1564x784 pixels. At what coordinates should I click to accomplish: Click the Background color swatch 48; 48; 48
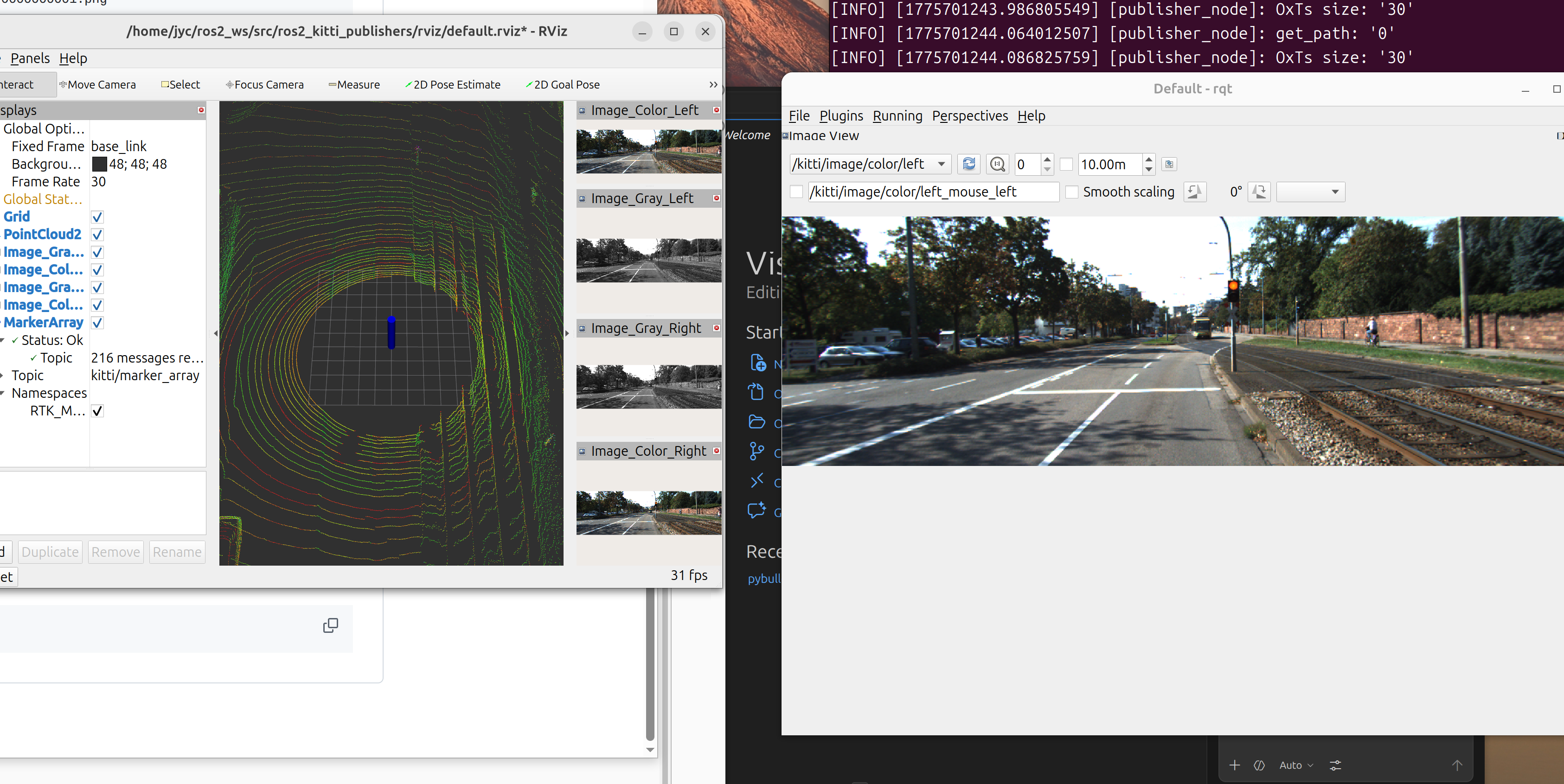(100, 164)
